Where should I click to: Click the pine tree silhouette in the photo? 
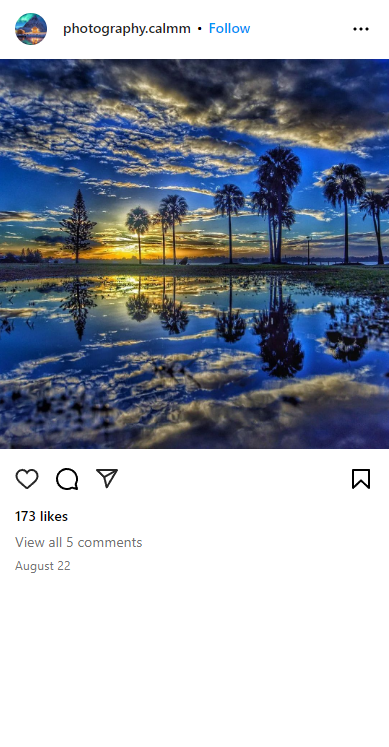(x=78, y=226)
